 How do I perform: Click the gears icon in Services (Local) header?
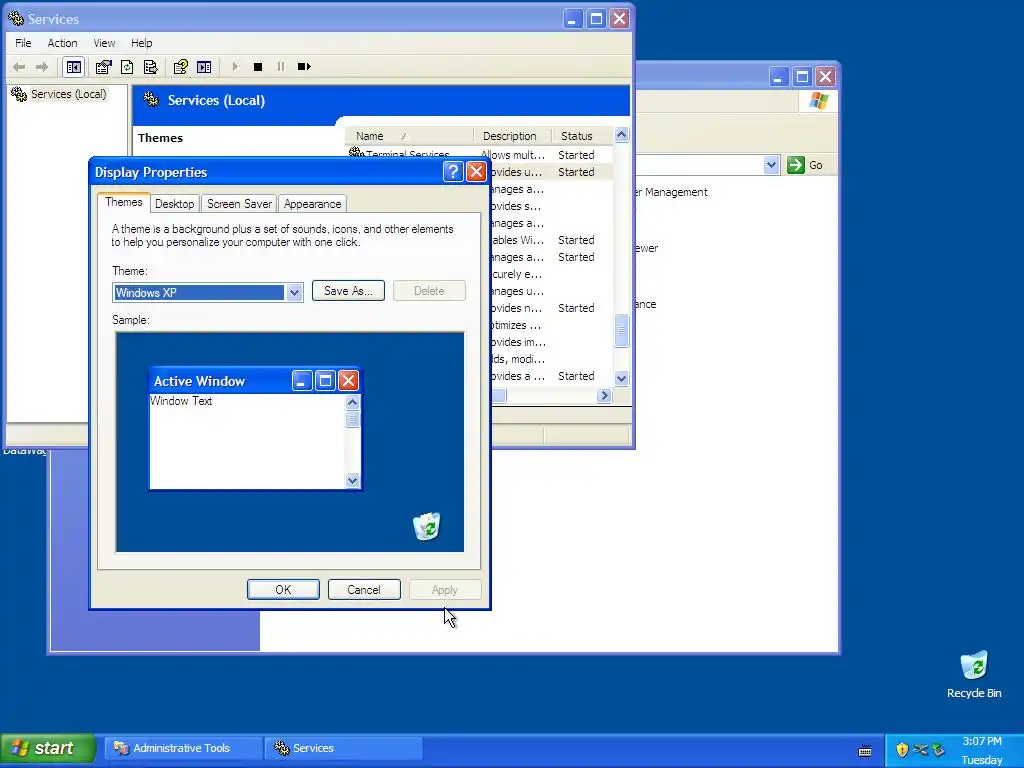tap(151, 100)
